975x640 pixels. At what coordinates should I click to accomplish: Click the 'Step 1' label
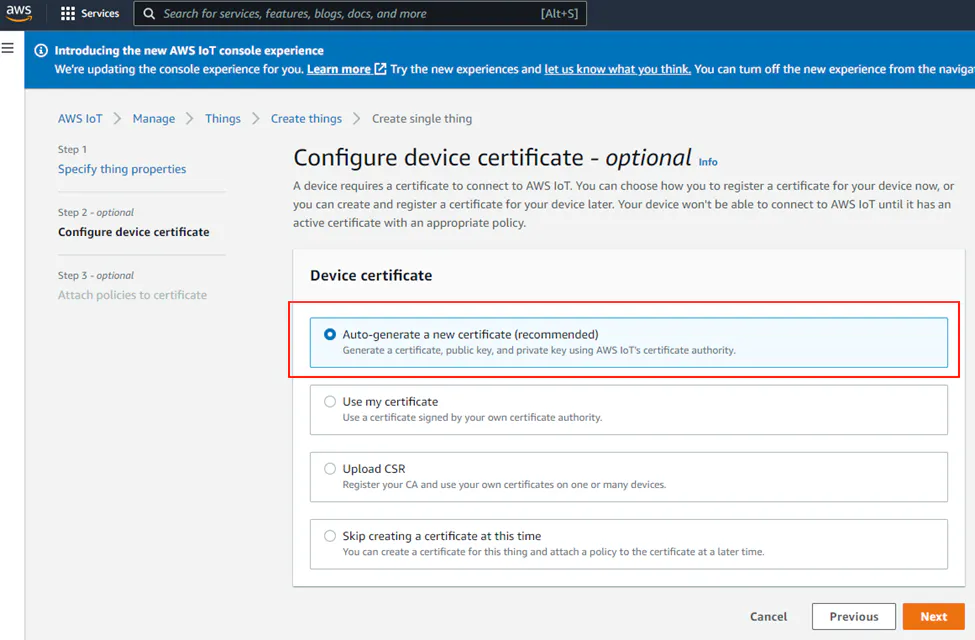click(x=72, y=149)
